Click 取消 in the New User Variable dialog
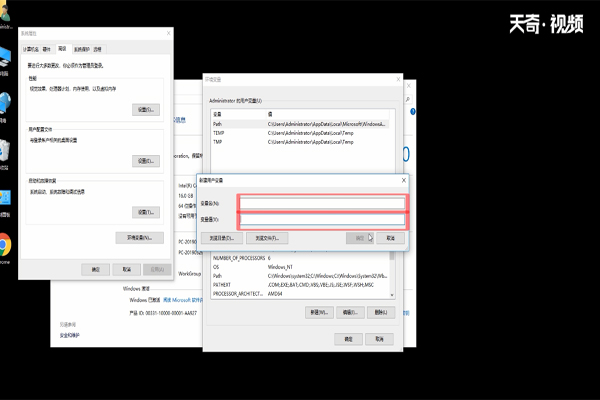This screenshot has height=400, width=600. [390, 238]
